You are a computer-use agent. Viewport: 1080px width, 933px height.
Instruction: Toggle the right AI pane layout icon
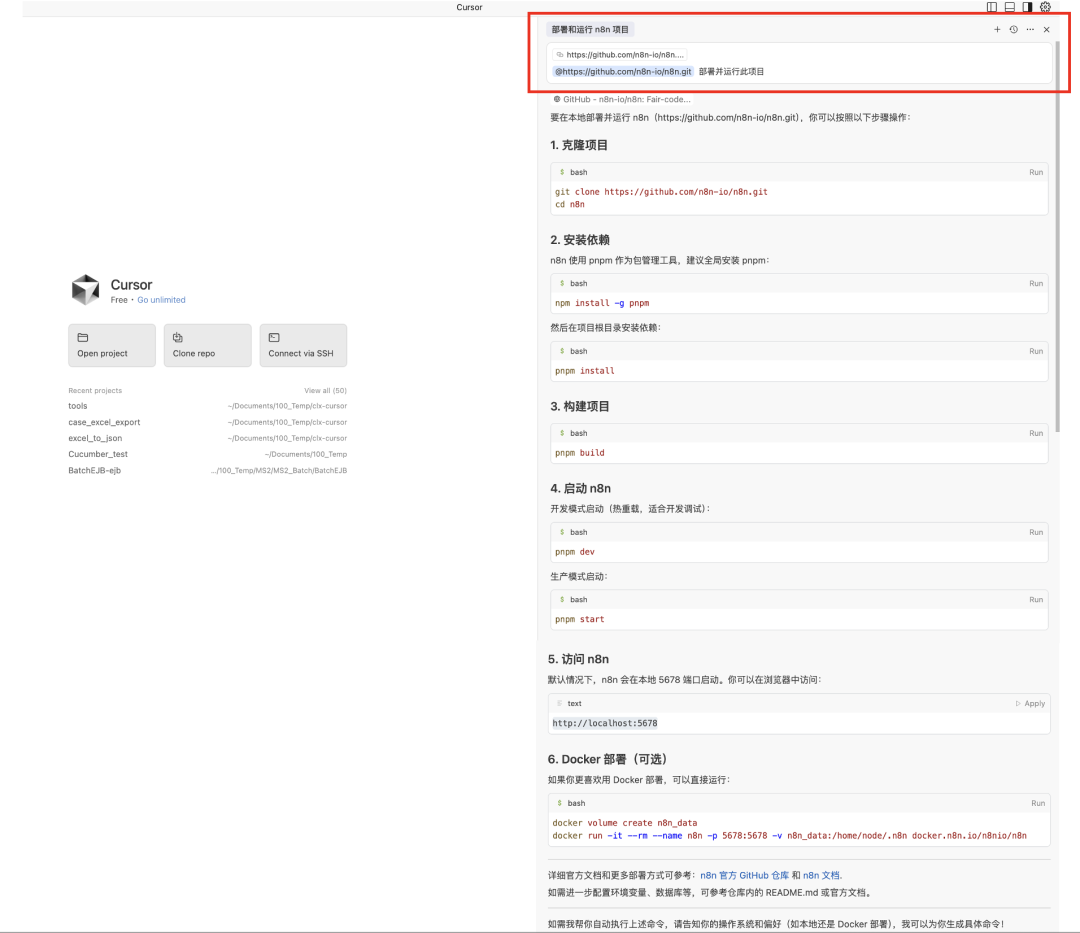[1027, 7]
